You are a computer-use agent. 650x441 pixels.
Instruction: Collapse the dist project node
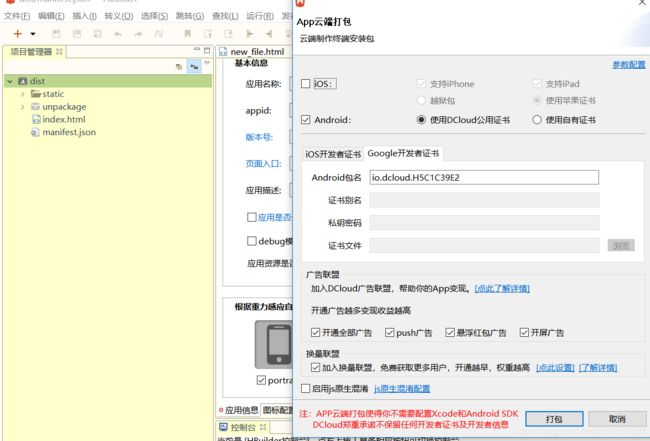coord(10,81)
